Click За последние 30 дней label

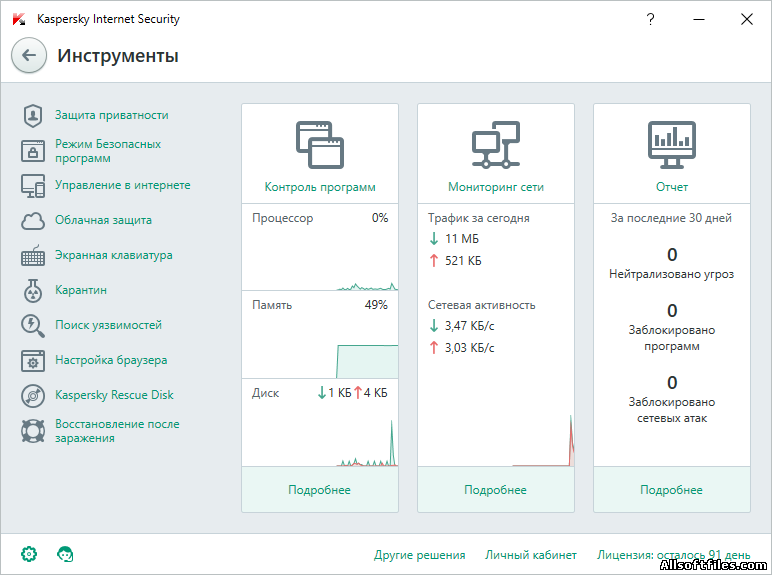[672, 218]
